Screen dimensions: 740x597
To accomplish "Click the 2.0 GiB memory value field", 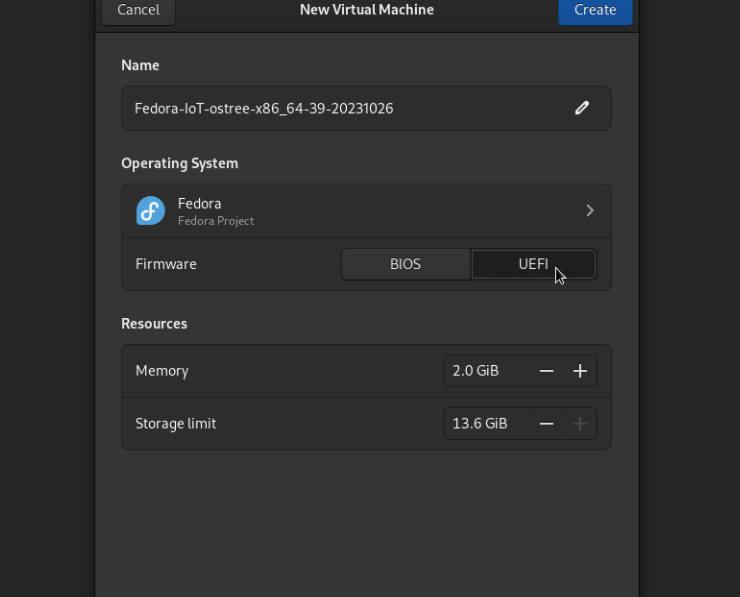I will (x=486, y=371).
